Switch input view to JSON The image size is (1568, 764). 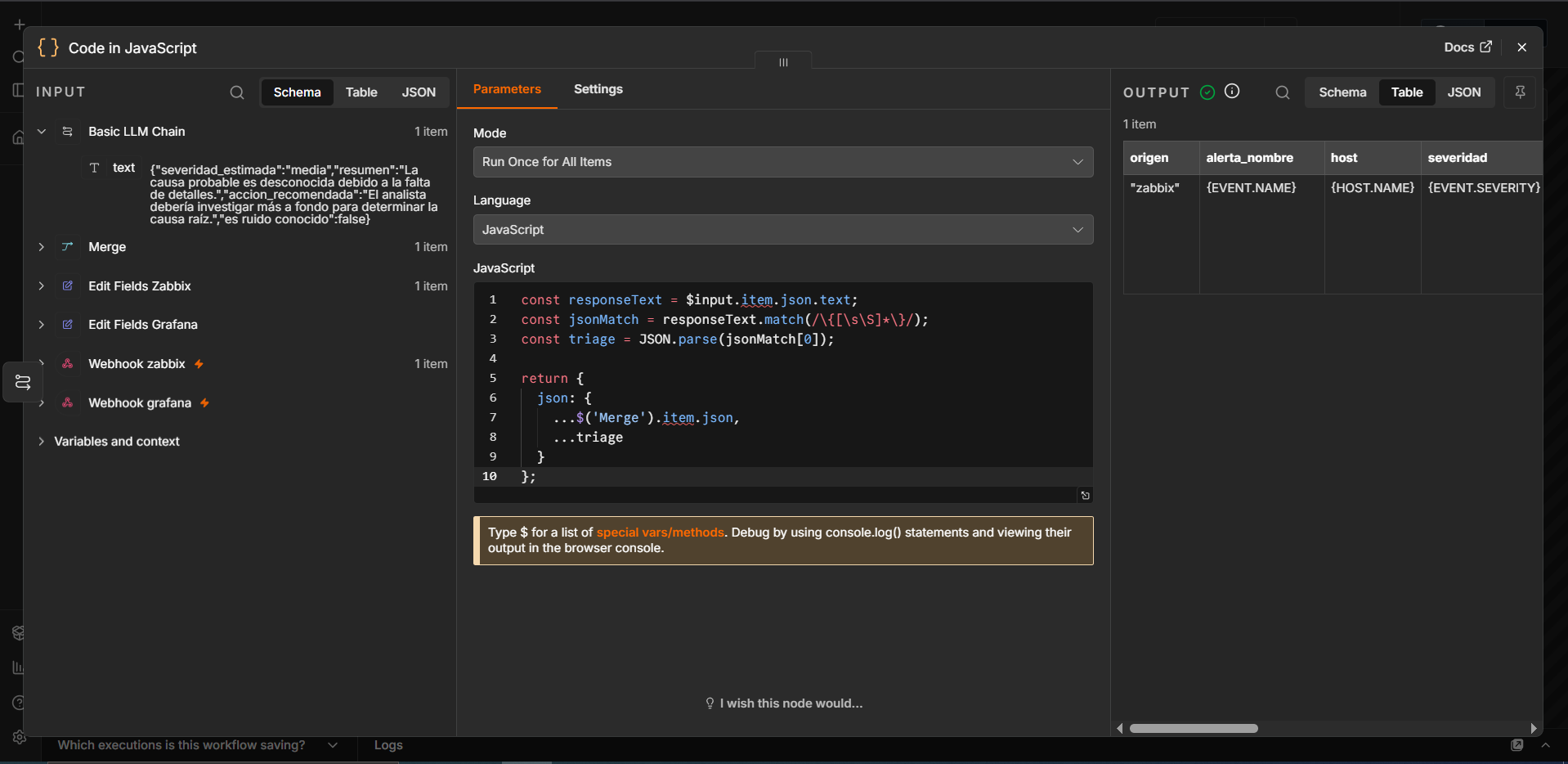pos(419,92)
